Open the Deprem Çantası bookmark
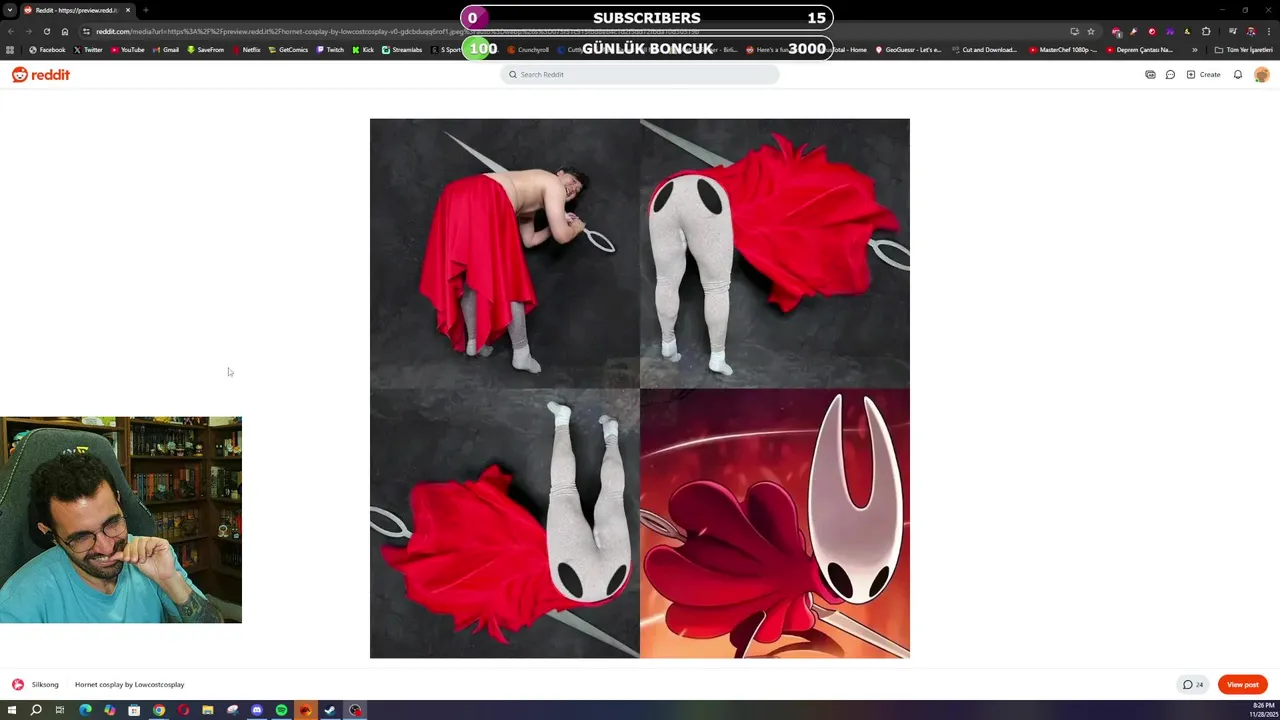Image resolution: width=1280 pixels, height=720 pixels. 1139,50
